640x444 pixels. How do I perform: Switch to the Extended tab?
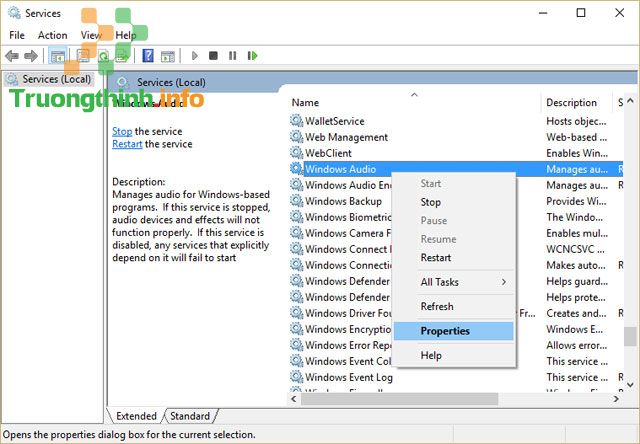(x=136, y=416)
